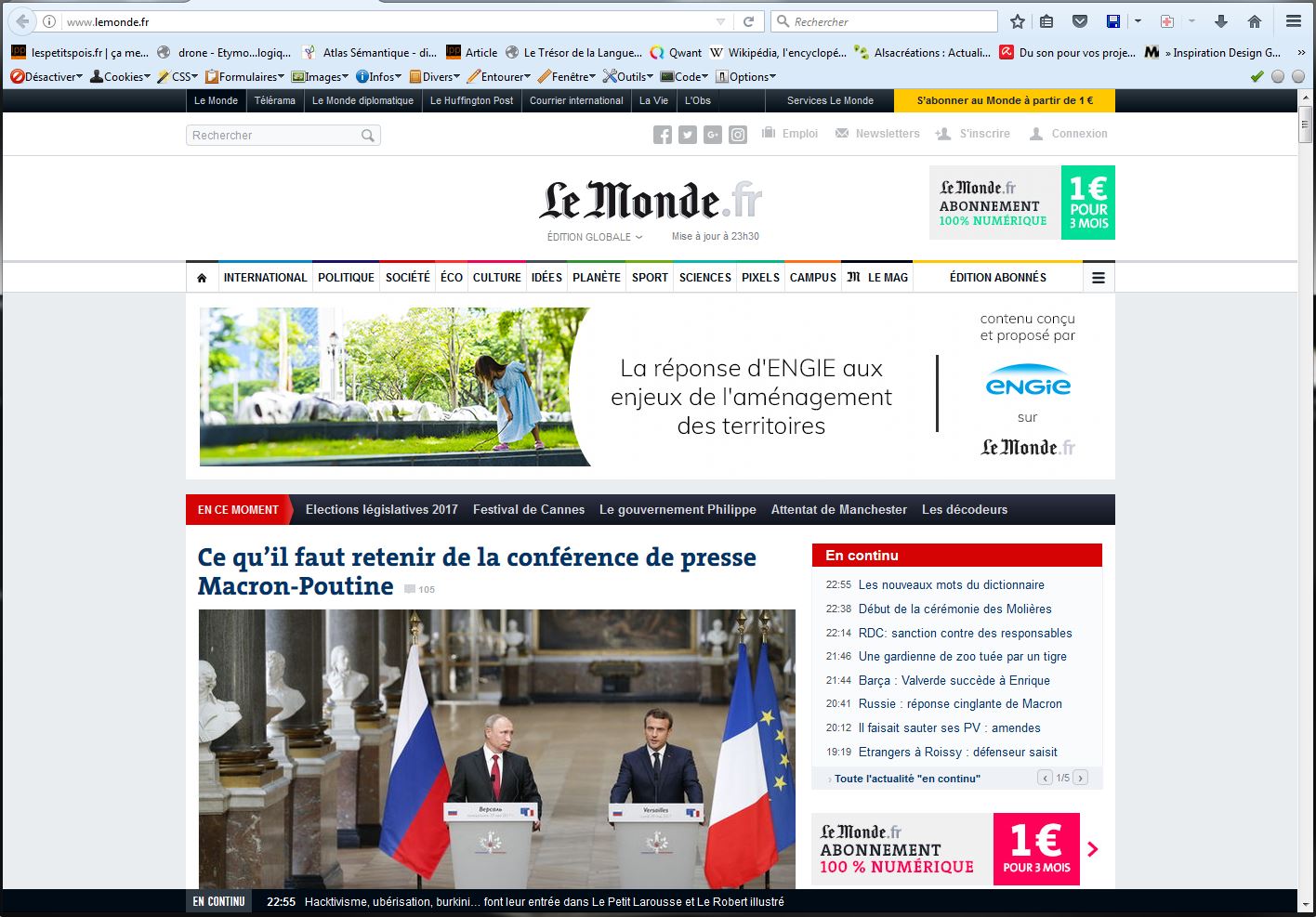Open the PIXELS section

coord(760,278)
